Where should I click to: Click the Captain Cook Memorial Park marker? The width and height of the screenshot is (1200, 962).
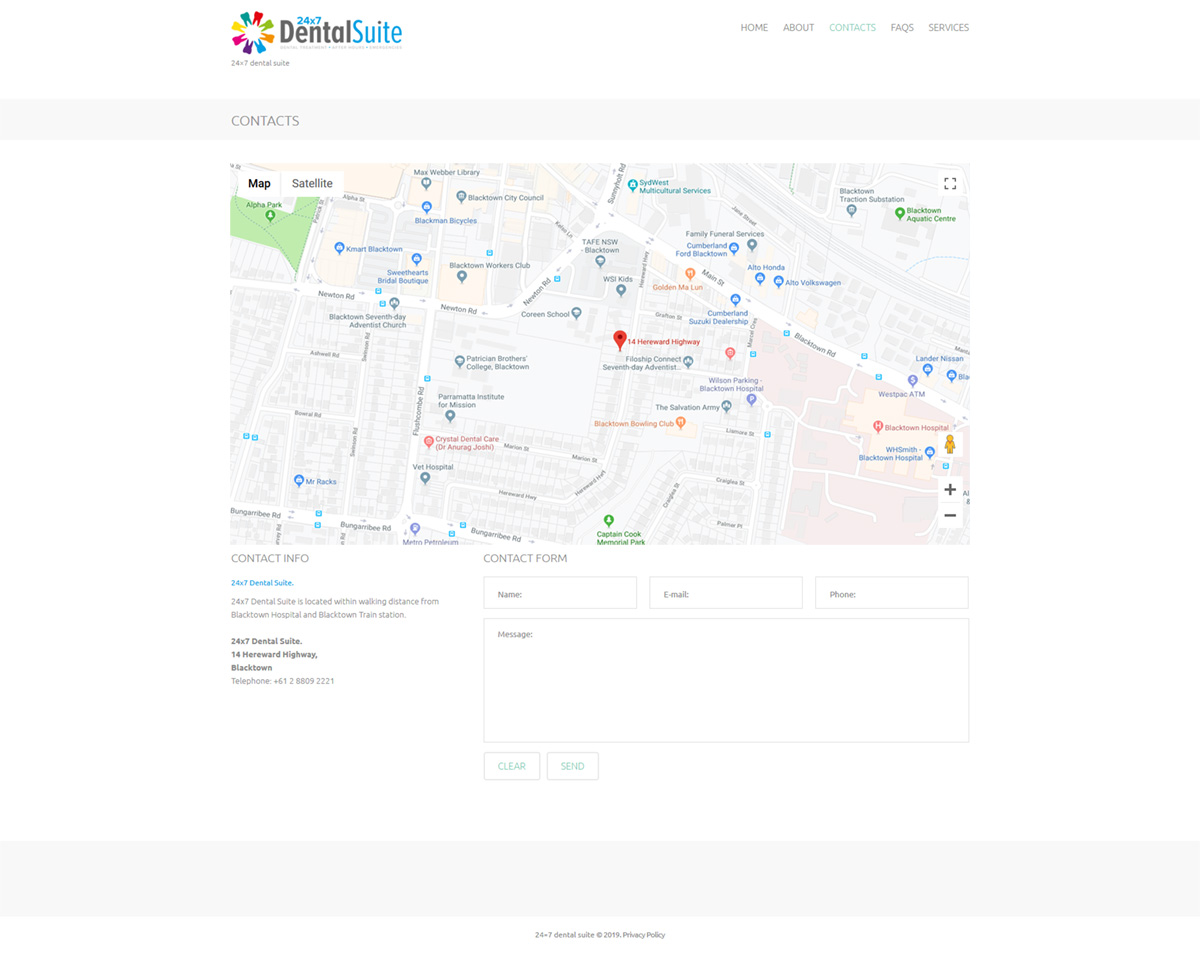pos(609,520)
